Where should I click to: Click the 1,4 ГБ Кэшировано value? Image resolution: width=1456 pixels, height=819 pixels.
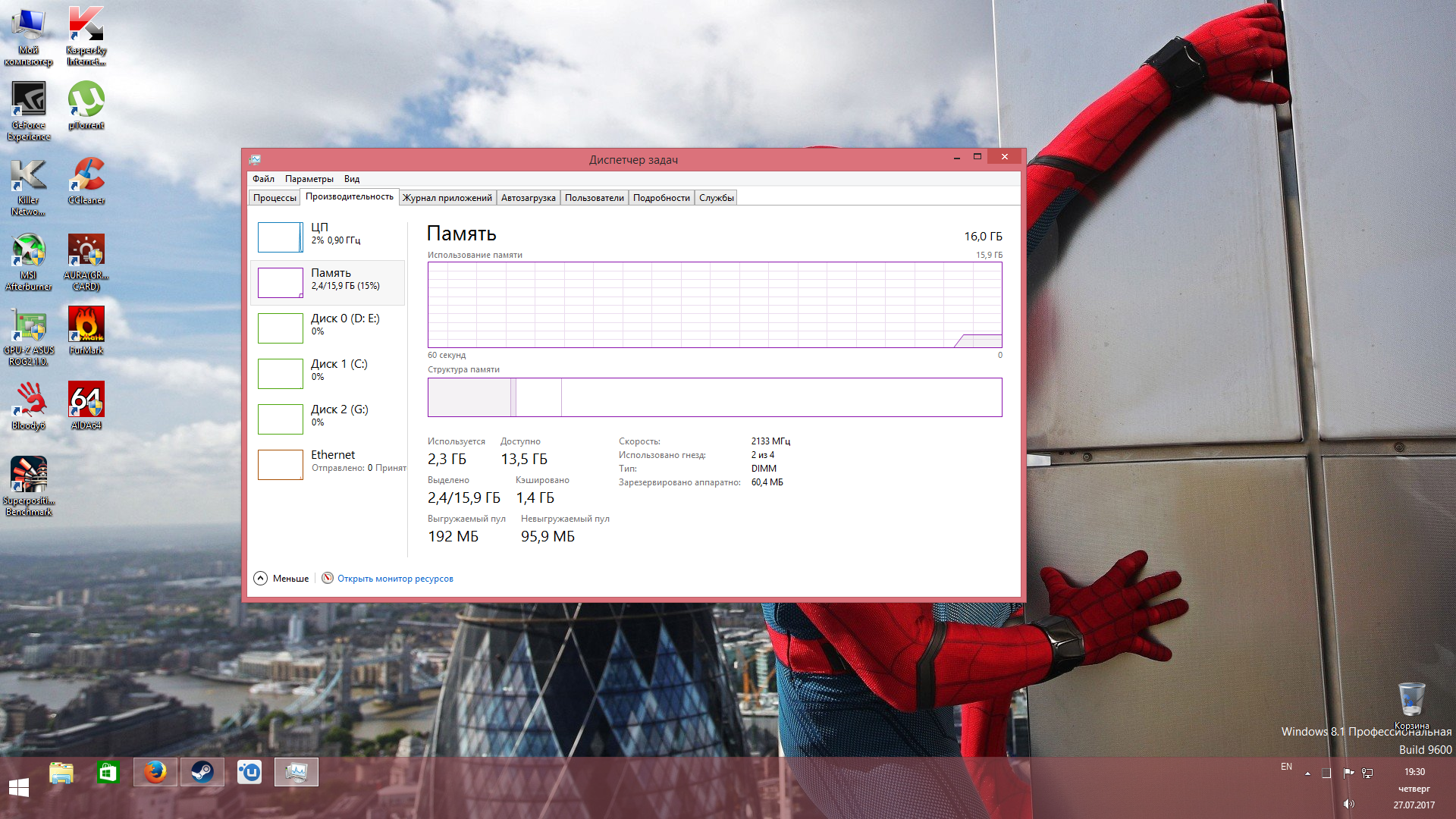click(535, 497)
